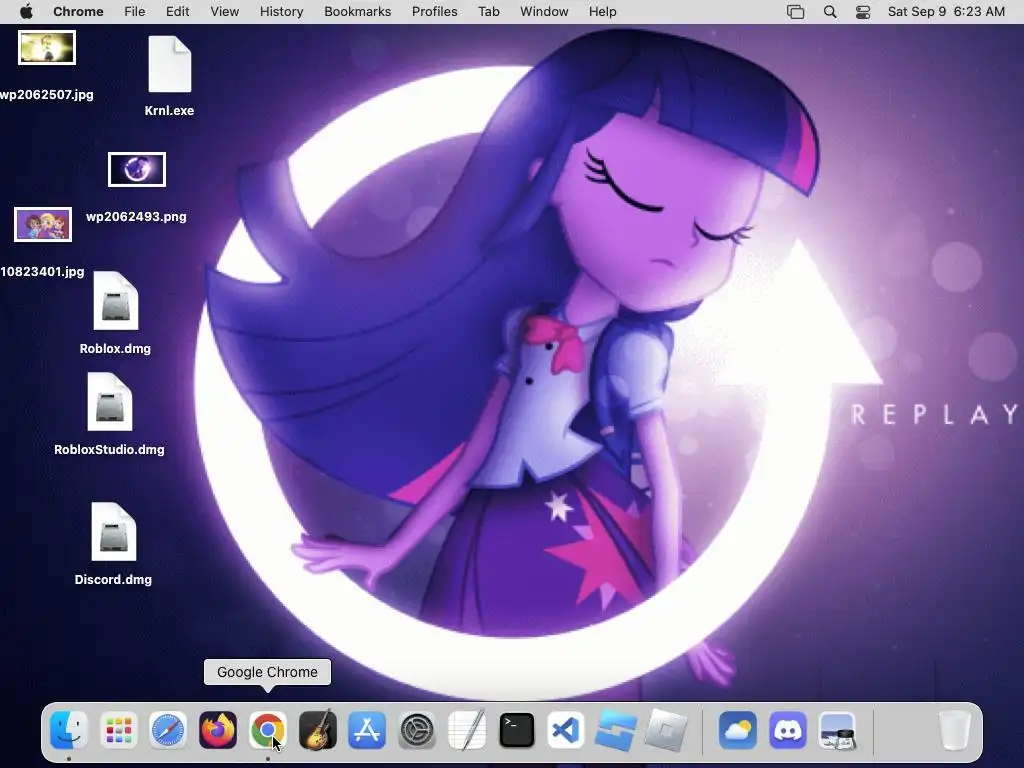
Task: Select the wp2062507.jpg image thumbnail
Action: tap(47, 48)
